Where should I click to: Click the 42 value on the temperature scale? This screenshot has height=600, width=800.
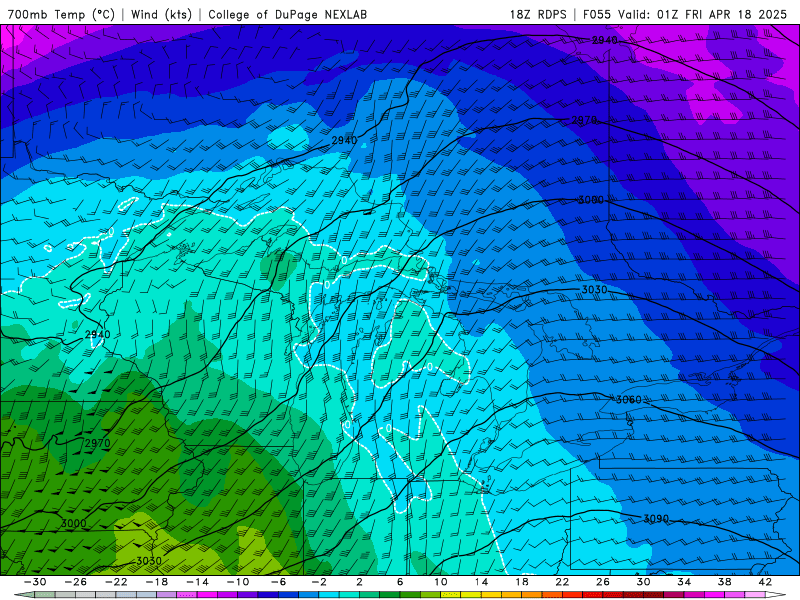click(765, 582)
